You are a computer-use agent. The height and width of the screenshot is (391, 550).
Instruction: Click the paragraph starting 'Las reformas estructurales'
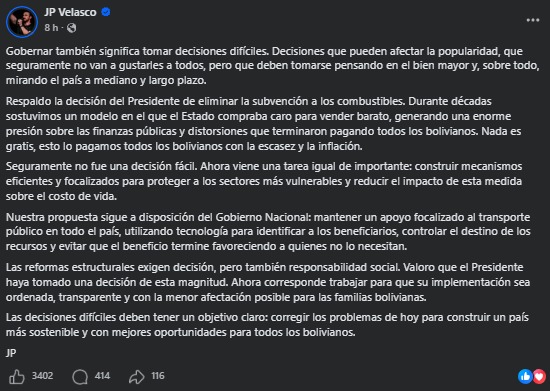click(x=268, y=282)
